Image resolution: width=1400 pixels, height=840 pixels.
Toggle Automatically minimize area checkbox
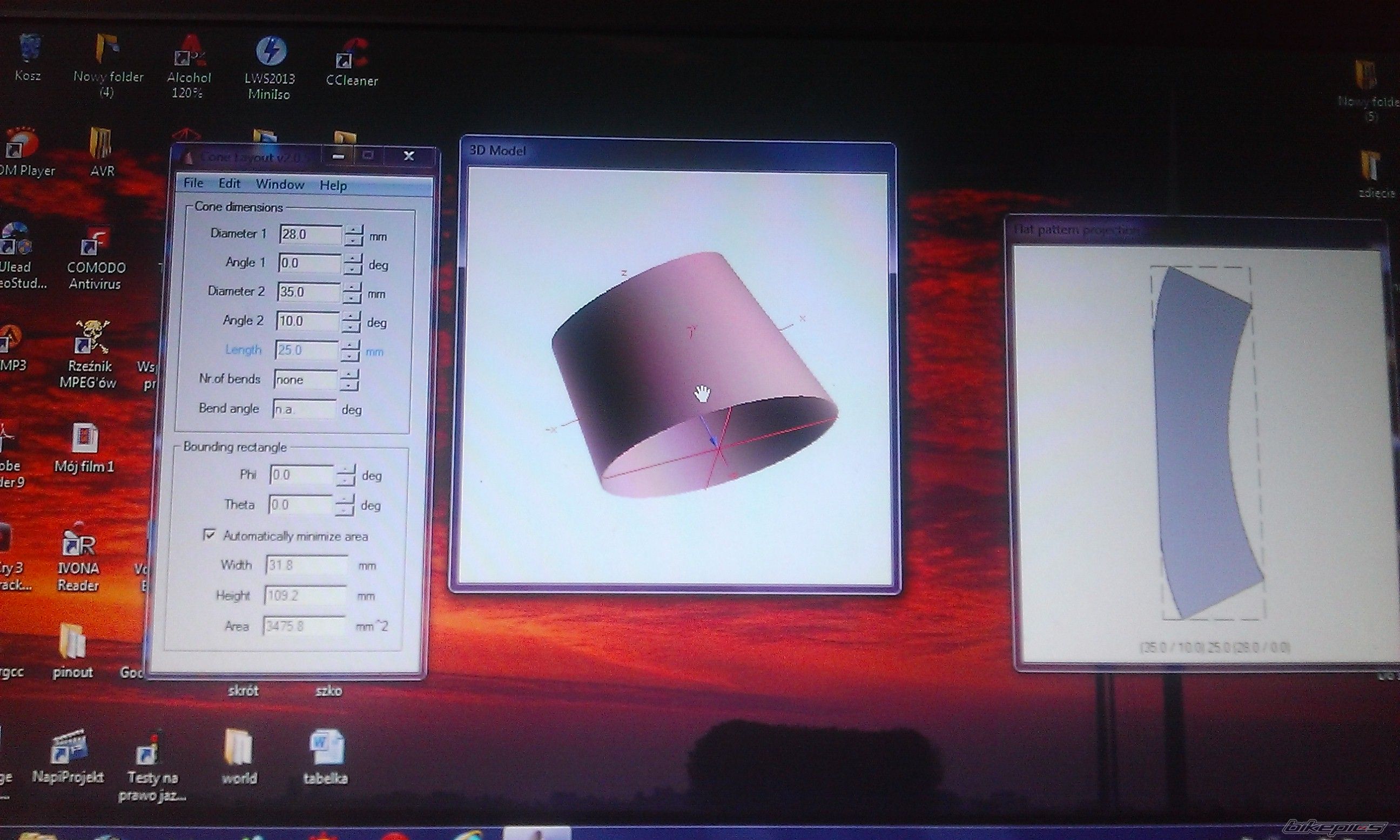[x=209, y=535]
